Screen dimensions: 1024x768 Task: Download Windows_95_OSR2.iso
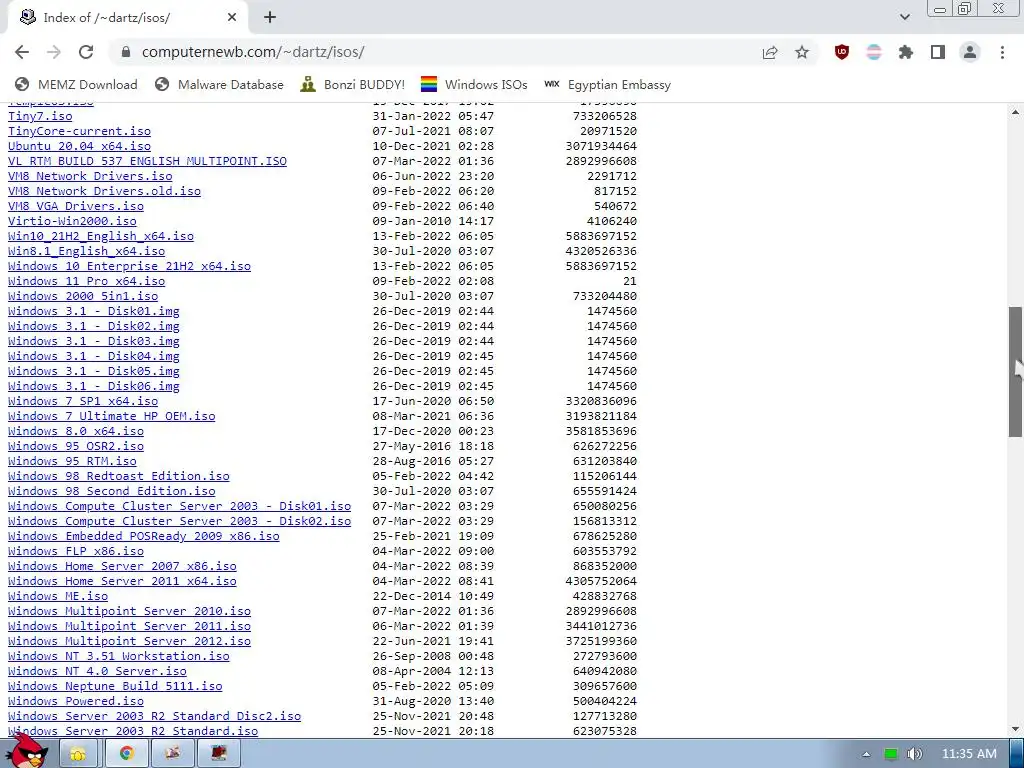[76, 447]
